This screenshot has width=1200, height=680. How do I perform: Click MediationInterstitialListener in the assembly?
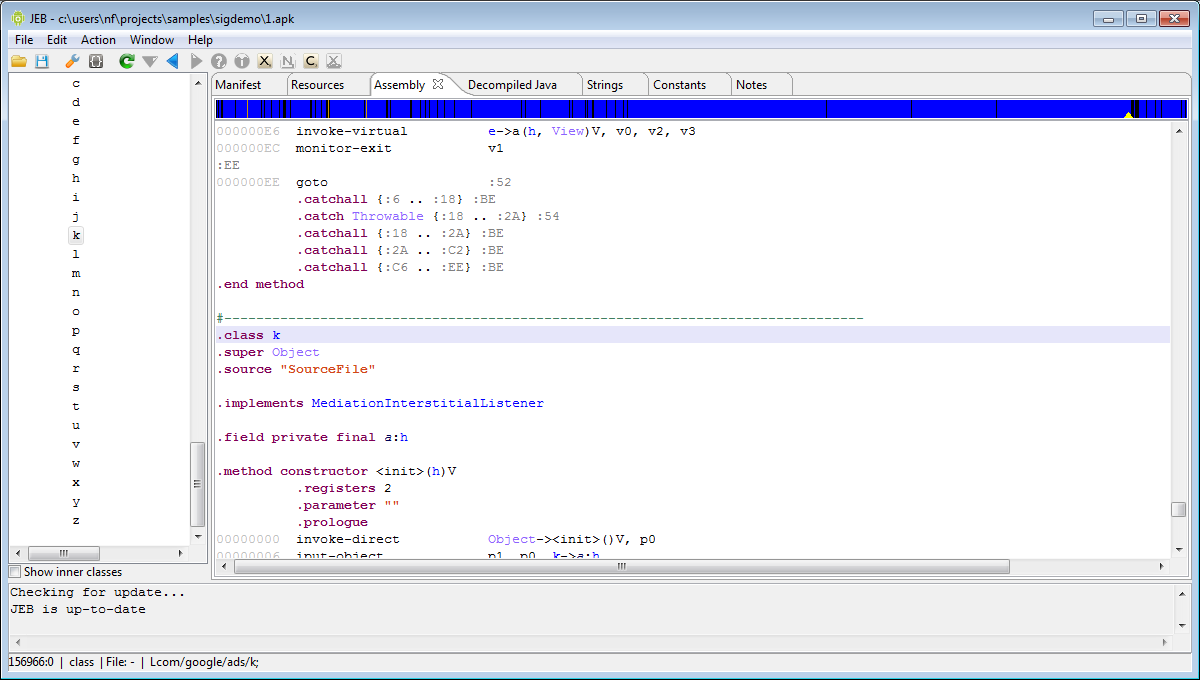click(x=427, y=403)
